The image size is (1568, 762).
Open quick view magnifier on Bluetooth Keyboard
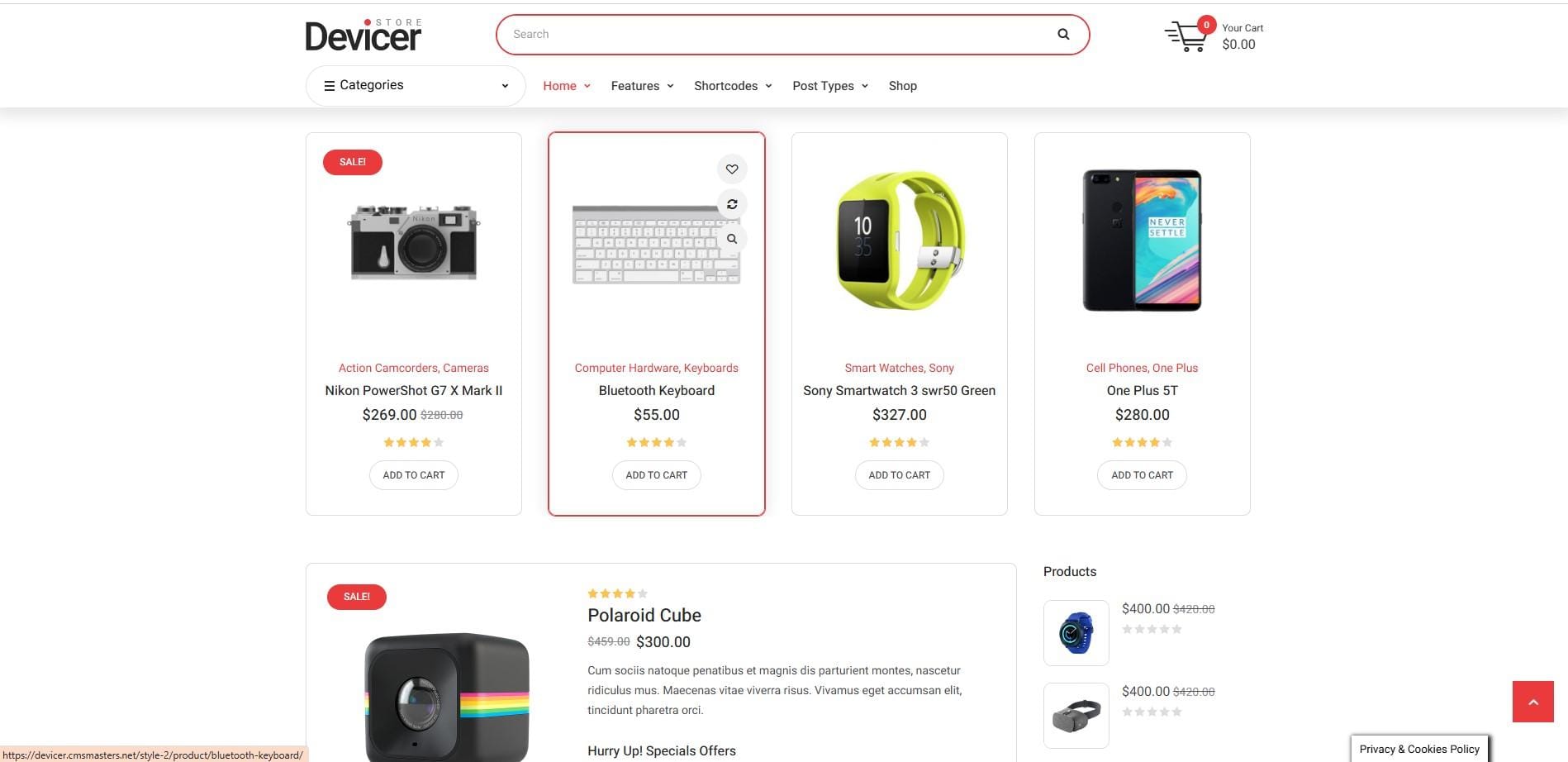click(x=732, y=239)
